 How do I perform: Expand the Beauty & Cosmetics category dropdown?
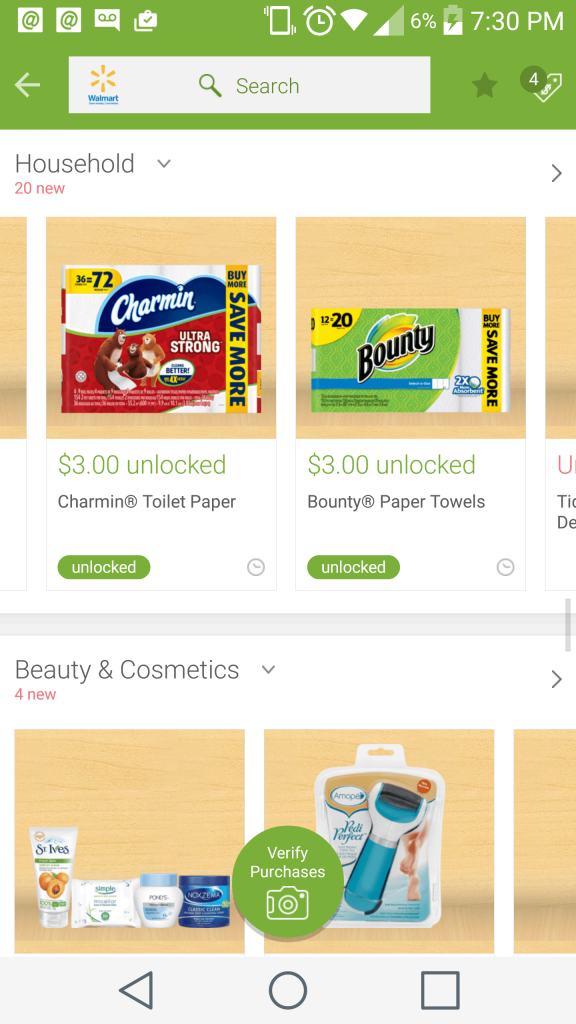[268, 669]
